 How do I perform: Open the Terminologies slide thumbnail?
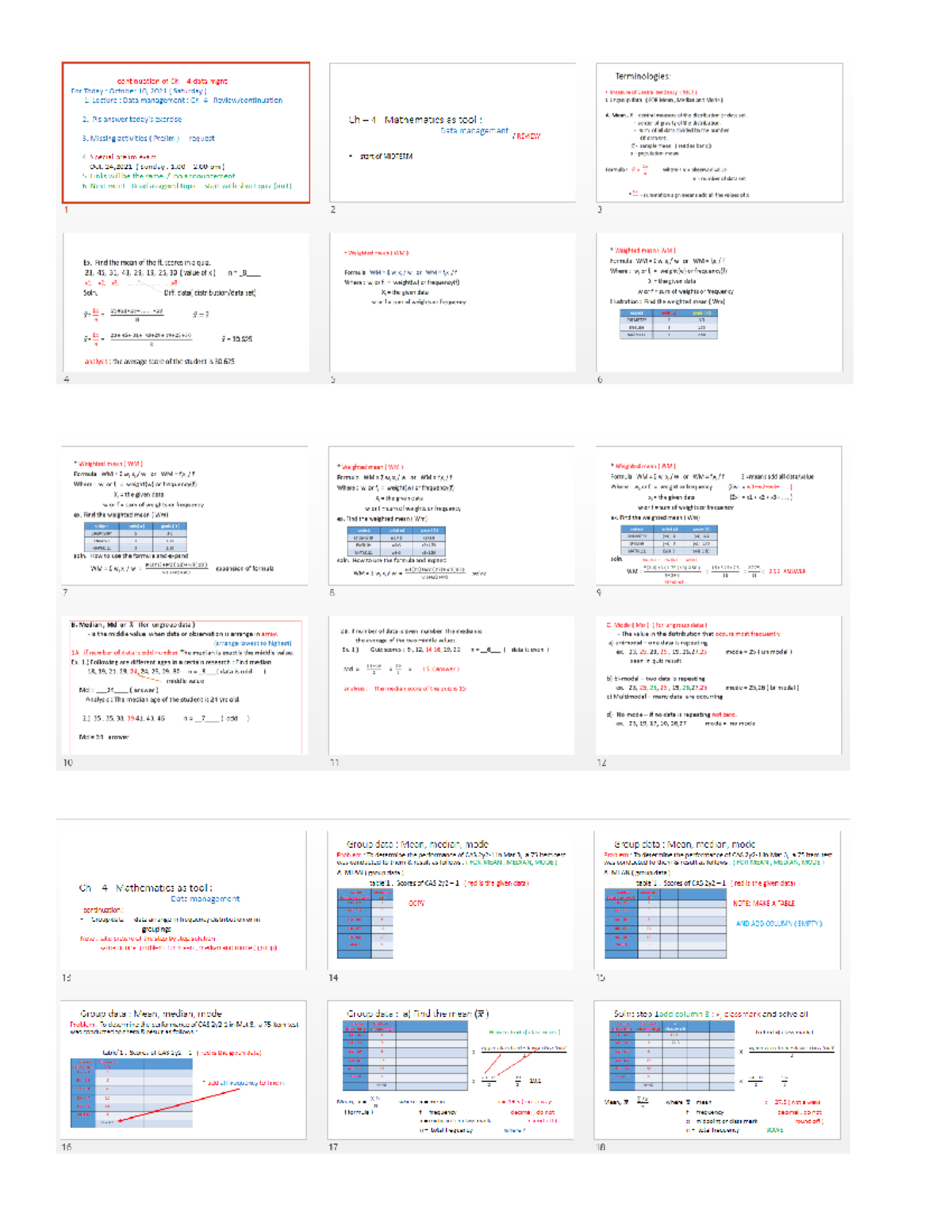pos(719,133)
